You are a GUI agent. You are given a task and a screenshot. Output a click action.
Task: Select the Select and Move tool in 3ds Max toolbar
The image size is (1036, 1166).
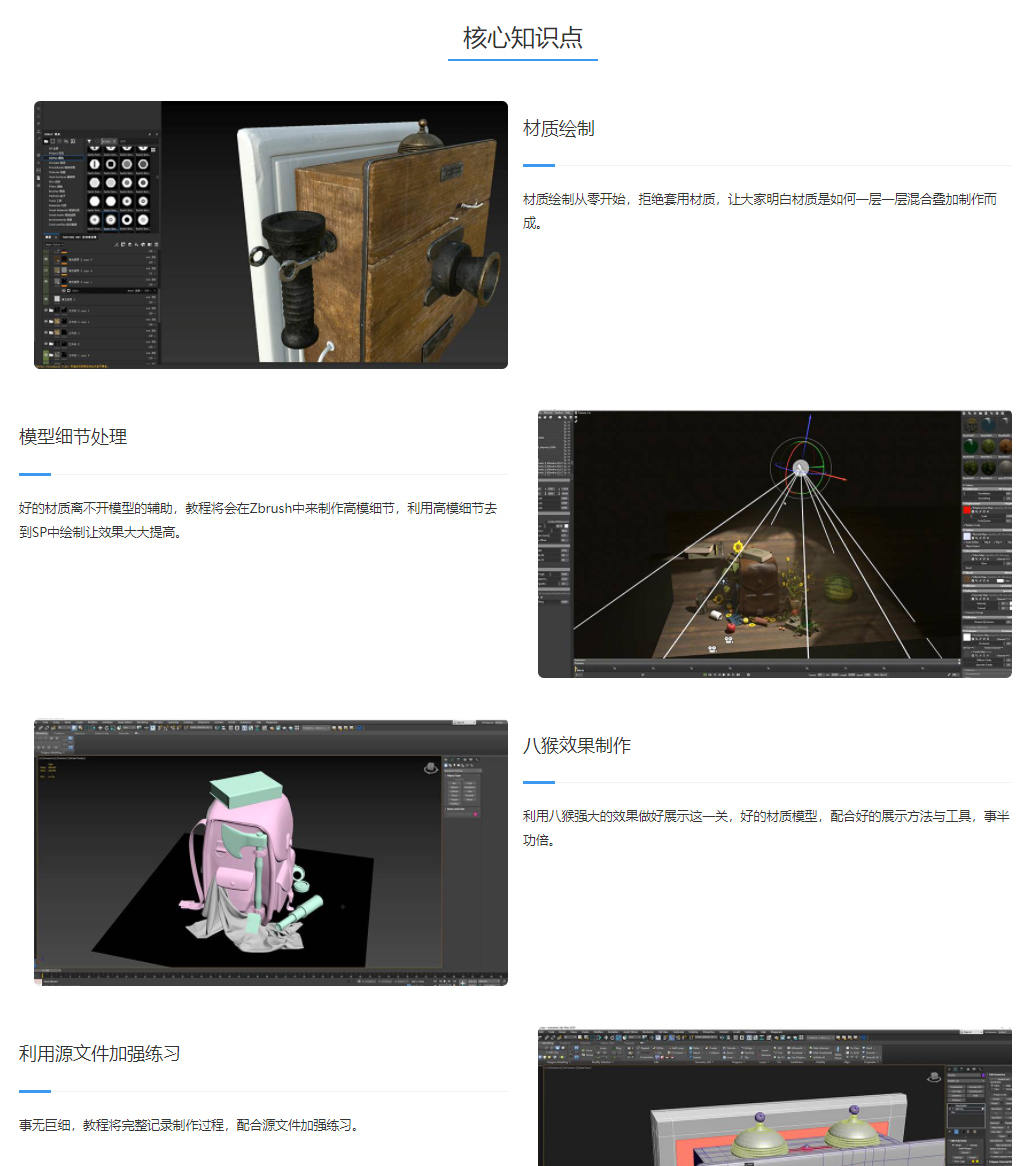coord(99,728)
